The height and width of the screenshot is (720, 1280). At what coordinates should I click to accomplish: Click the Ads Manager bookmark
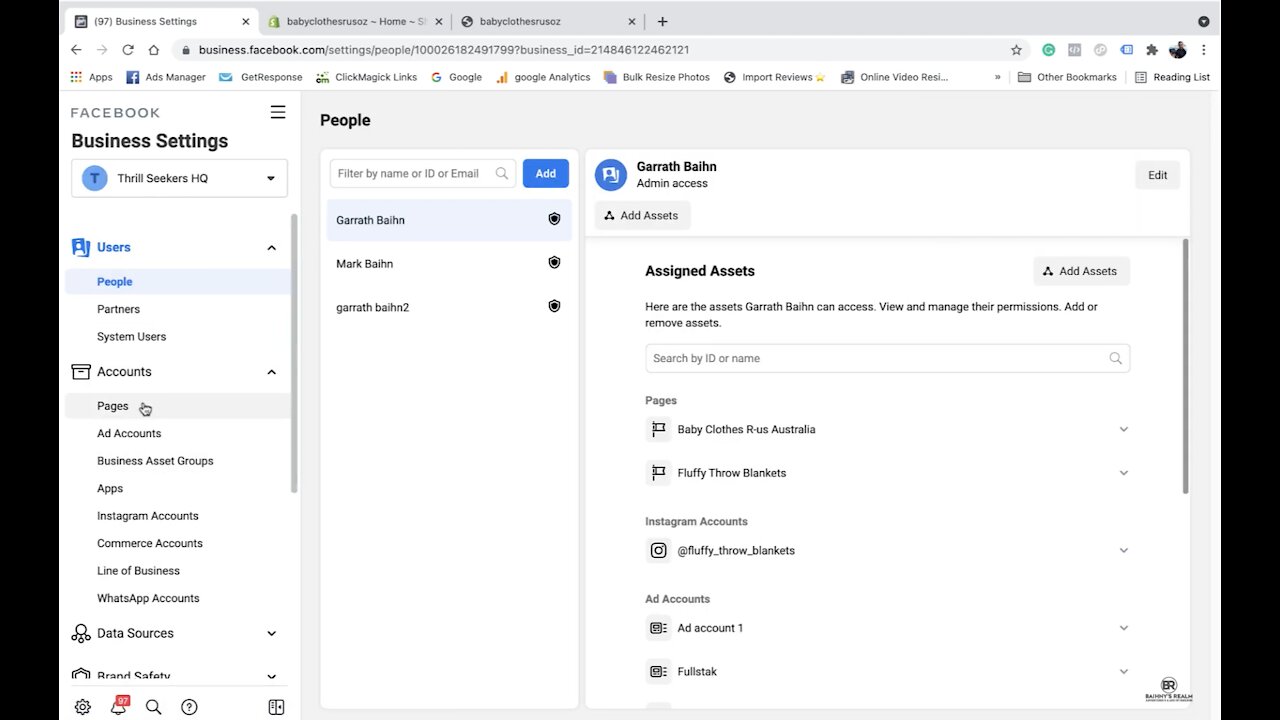166,77
